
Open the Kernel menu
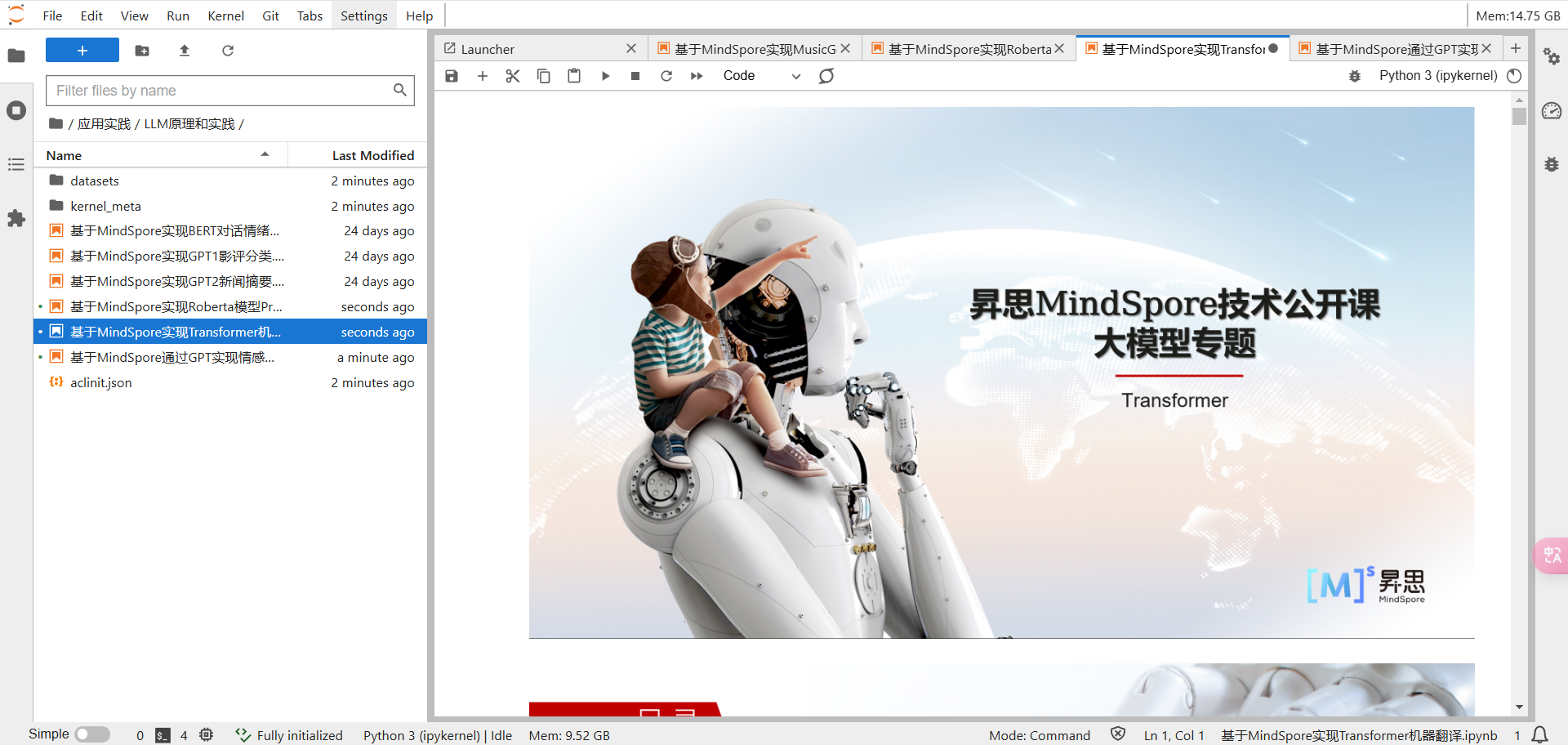(225, 16)
